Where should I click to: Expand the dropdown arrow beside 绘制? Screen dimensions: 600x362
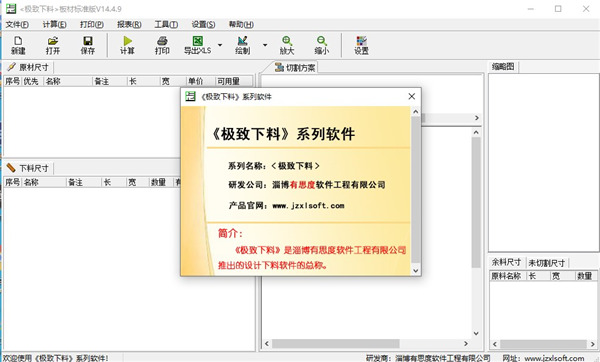click(265, 45)
